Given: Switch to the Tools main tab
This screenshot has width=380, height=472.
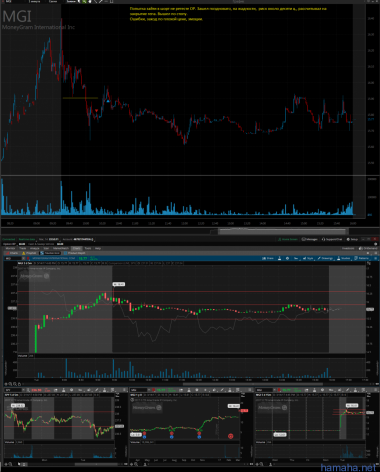Looking at the screenshot, I should point(88,248).
